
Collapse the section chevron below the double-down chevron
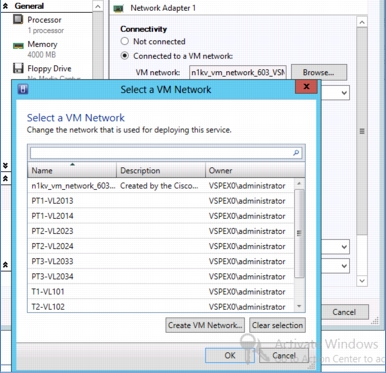(x=5, y=178)
